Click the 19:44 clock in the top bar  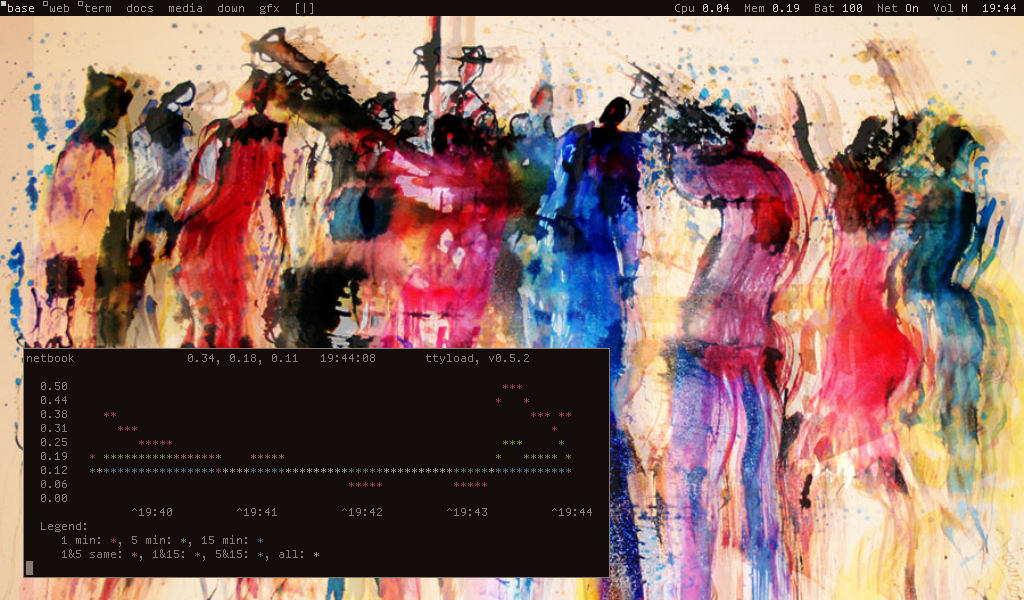pyautogui.click(x=999, y=8)
